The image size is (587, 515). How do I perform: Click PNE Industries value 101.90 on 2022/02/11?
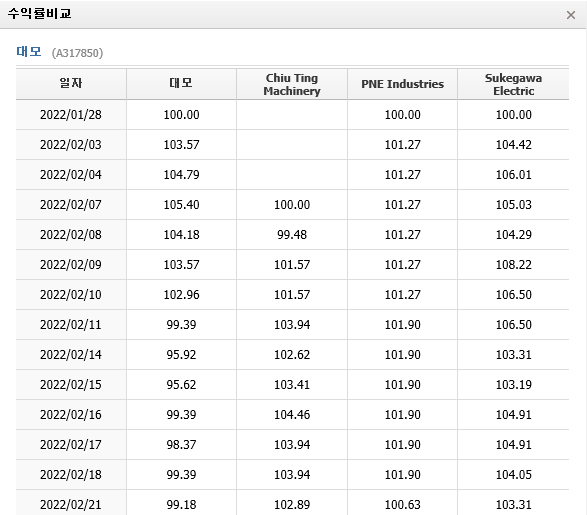402,324
